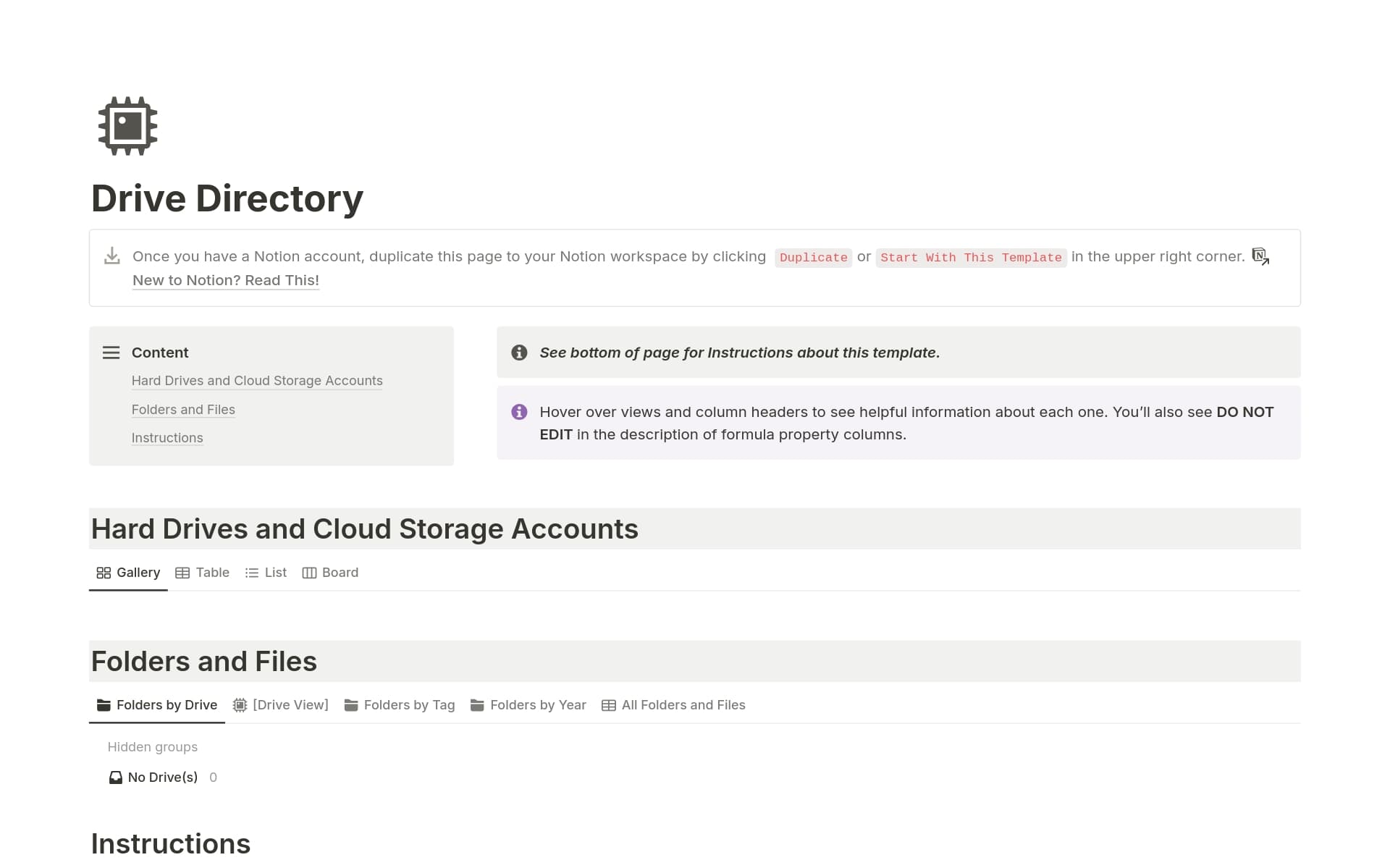Expand the No Drive(s) hidden group
Screen dimensions: 1390x868
pos(162,777)
